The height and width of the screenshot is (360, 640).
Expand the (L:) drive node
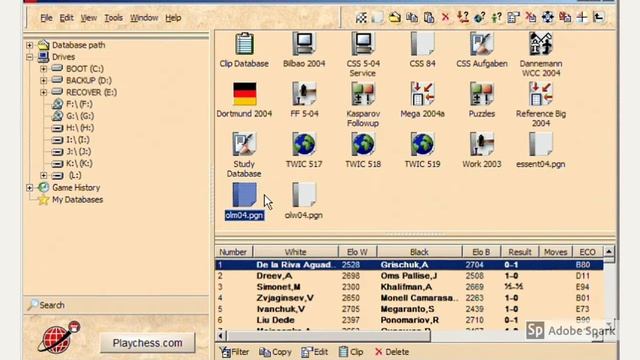point(43,175)
